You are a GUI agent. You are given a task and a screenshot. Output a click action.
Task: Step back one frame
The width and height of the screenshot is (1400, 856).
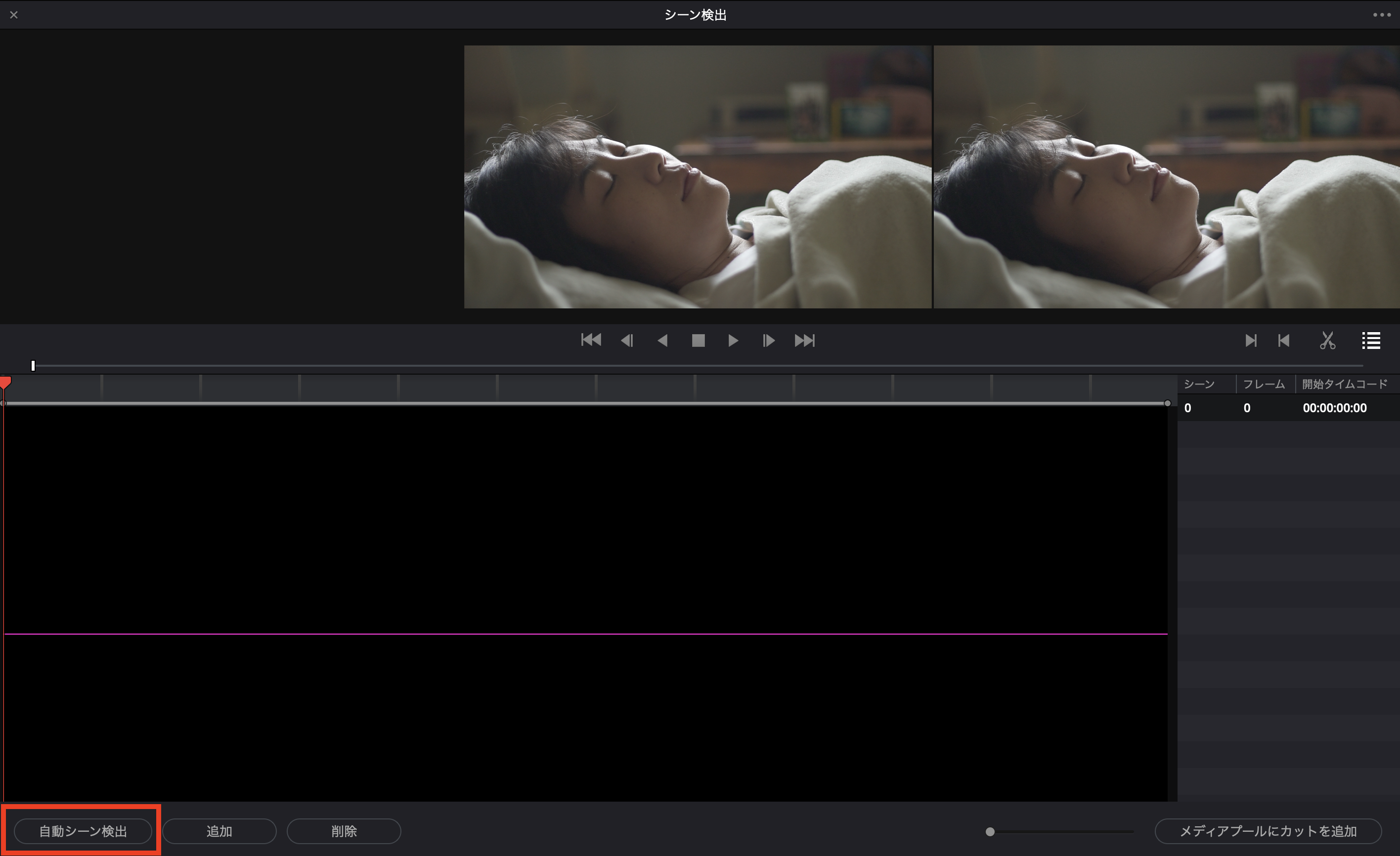pos(627,340)
